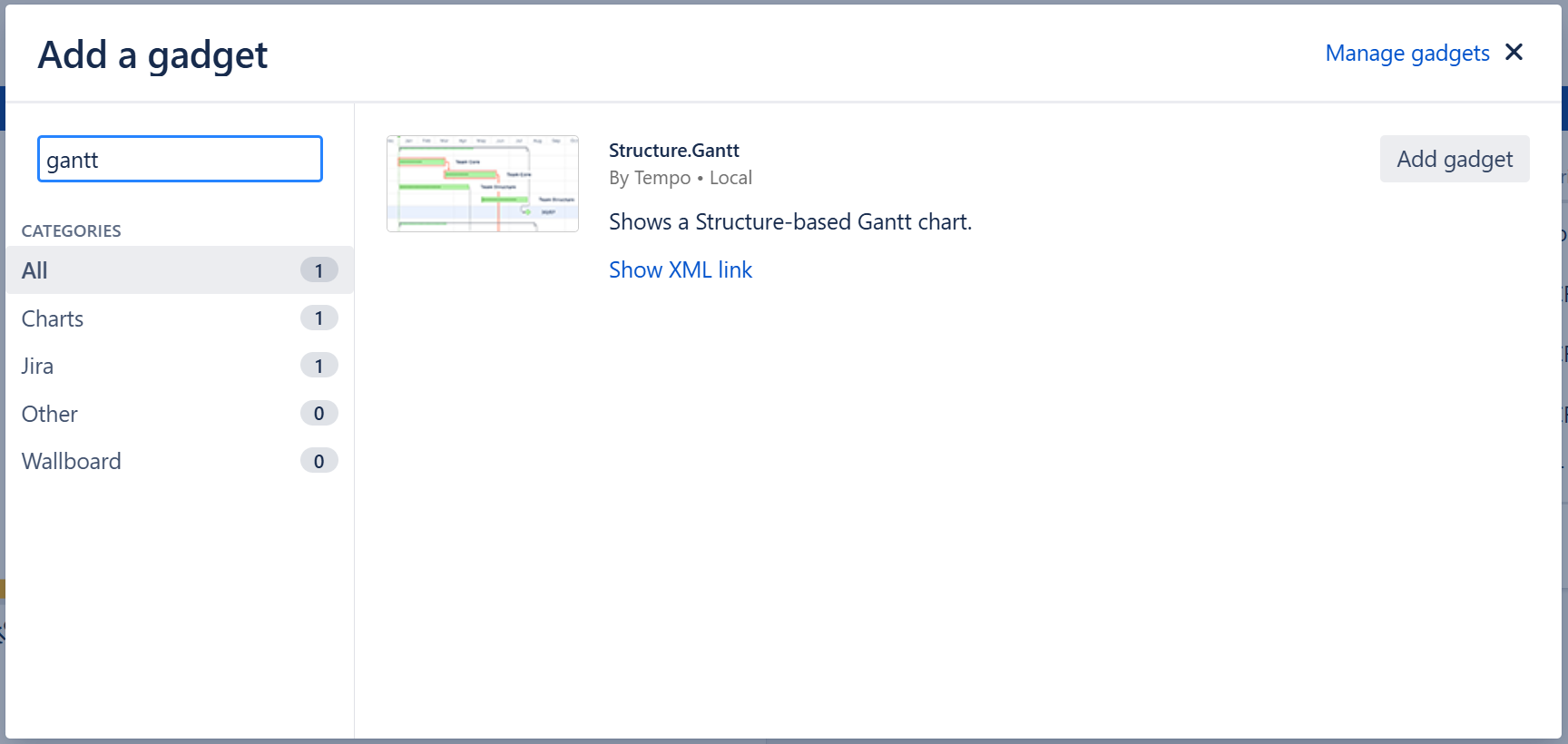Click the Show XML link
Image resolution: width=1568 pixels, height=744 pixels.
click(681, 269)
